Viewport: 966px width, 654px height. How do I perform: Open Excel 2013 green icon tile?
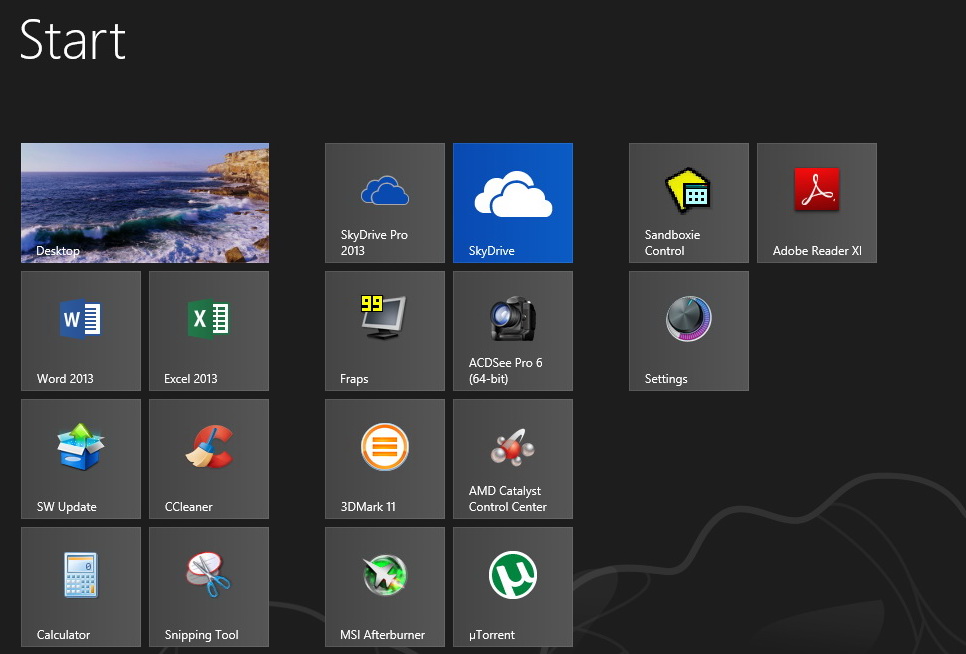click(209, 319)
